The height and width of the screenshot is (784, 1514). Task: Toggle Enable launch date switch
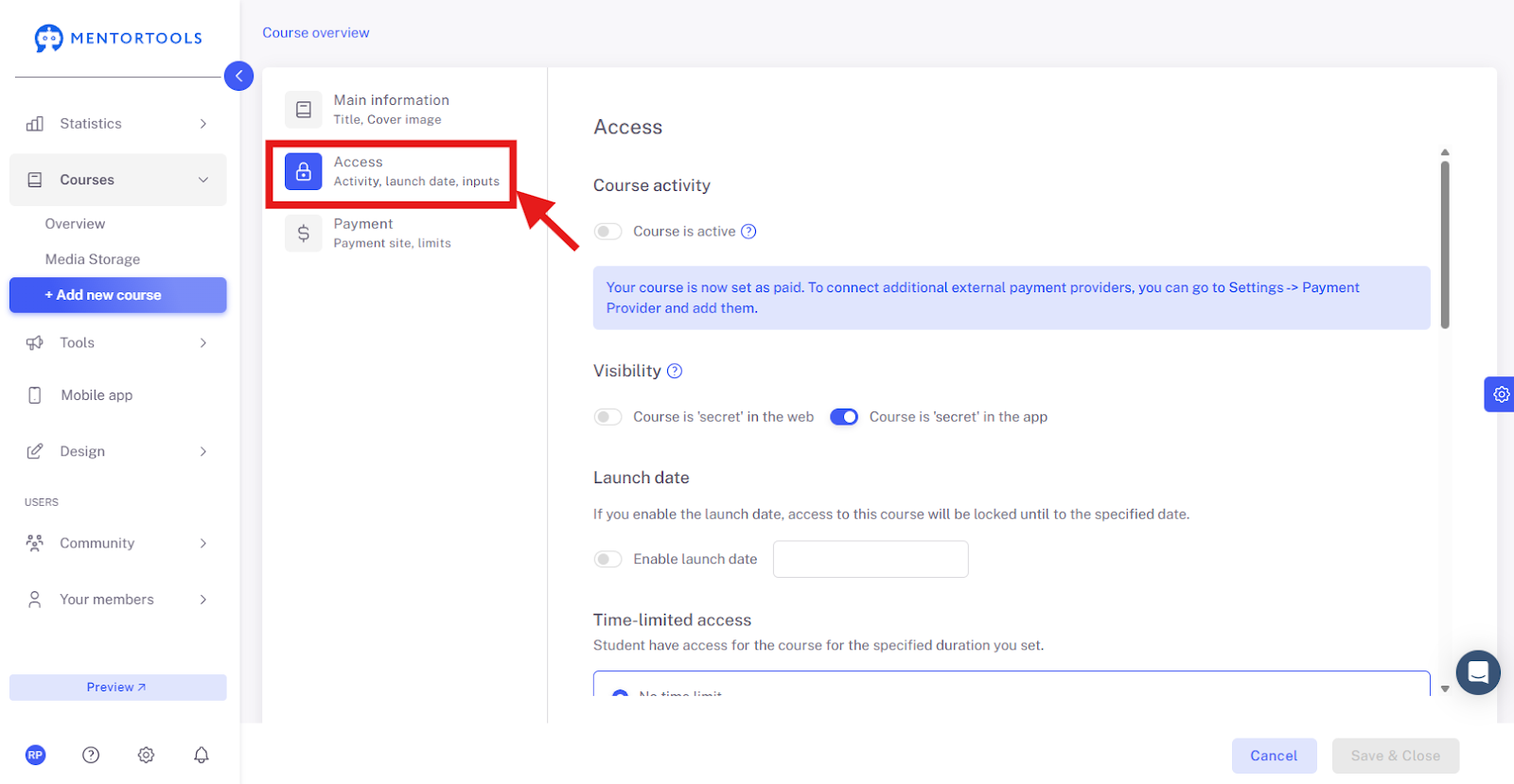607,559
